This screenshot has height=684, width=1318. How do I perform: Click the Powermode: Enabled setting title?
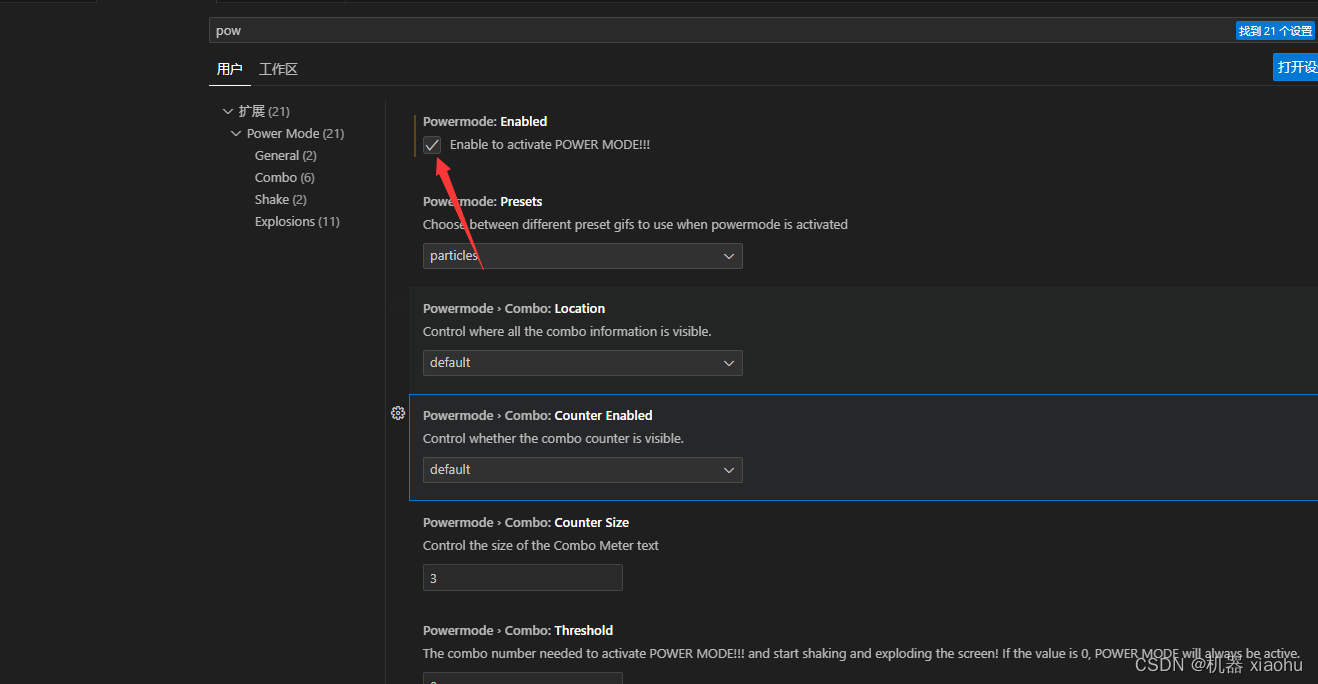click(485, 122)
